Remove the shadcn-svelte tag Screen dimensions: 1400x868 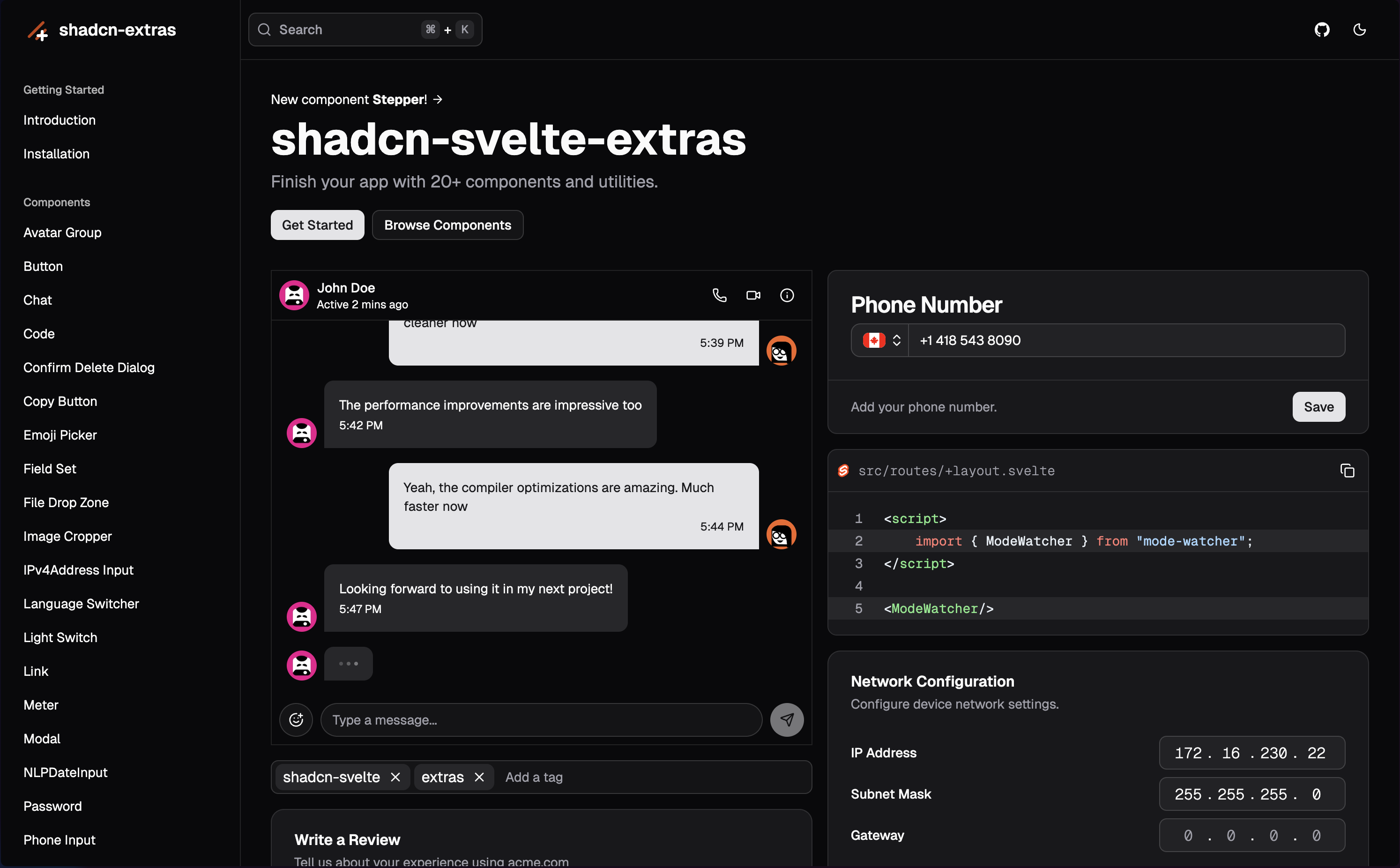point(395,777)
